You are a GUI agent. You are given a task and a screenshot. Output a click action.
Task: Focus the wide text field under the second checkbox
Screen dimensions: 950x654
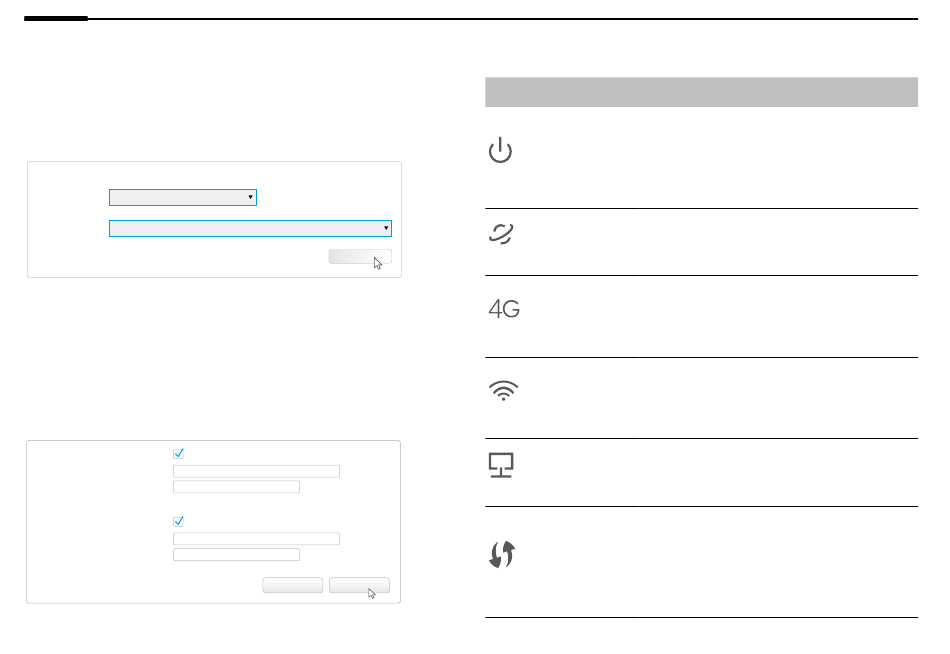coord(256,539)
